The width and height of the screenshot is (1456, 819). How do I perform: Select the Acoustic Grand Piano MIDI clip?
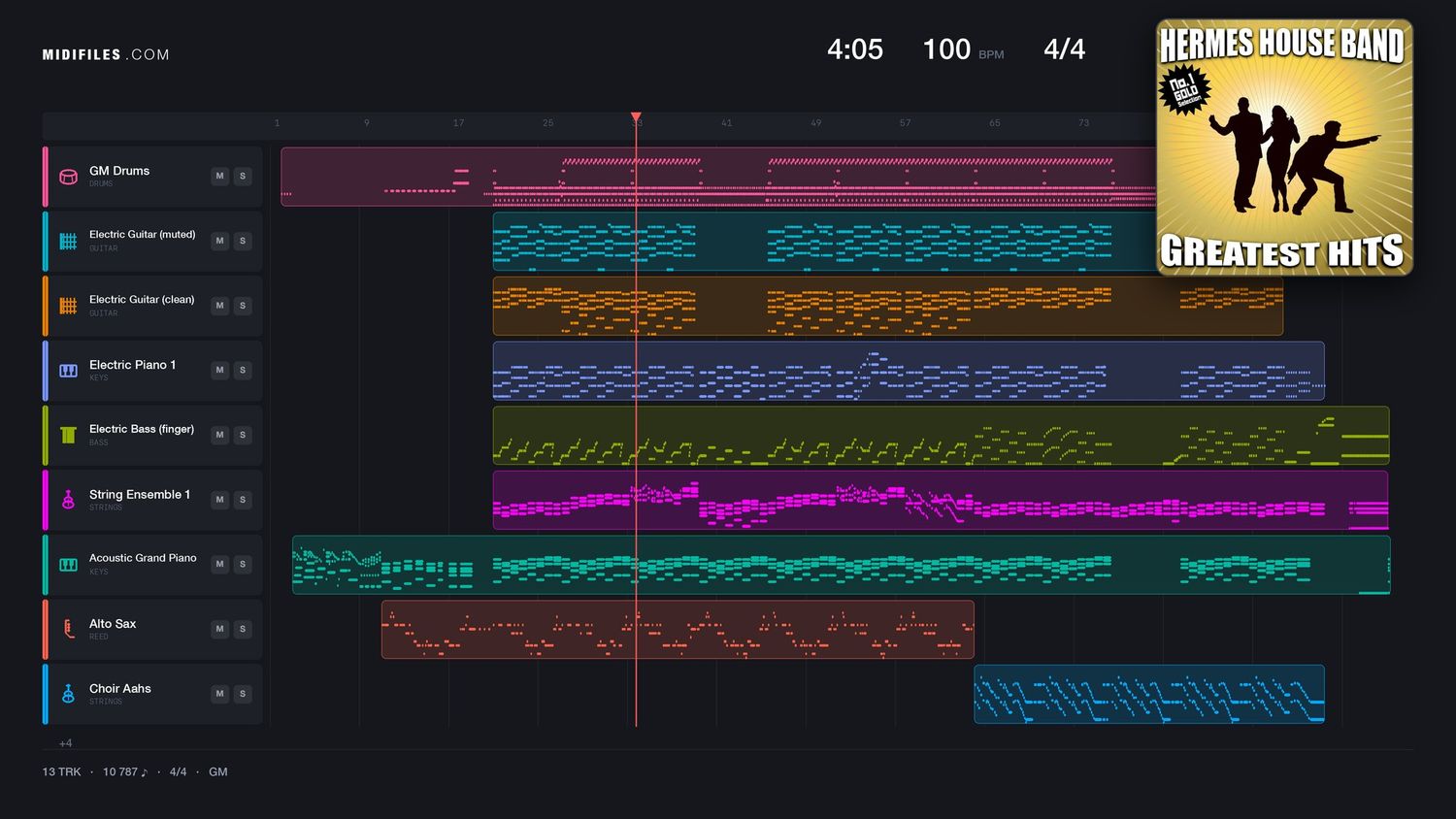point(842,565)
